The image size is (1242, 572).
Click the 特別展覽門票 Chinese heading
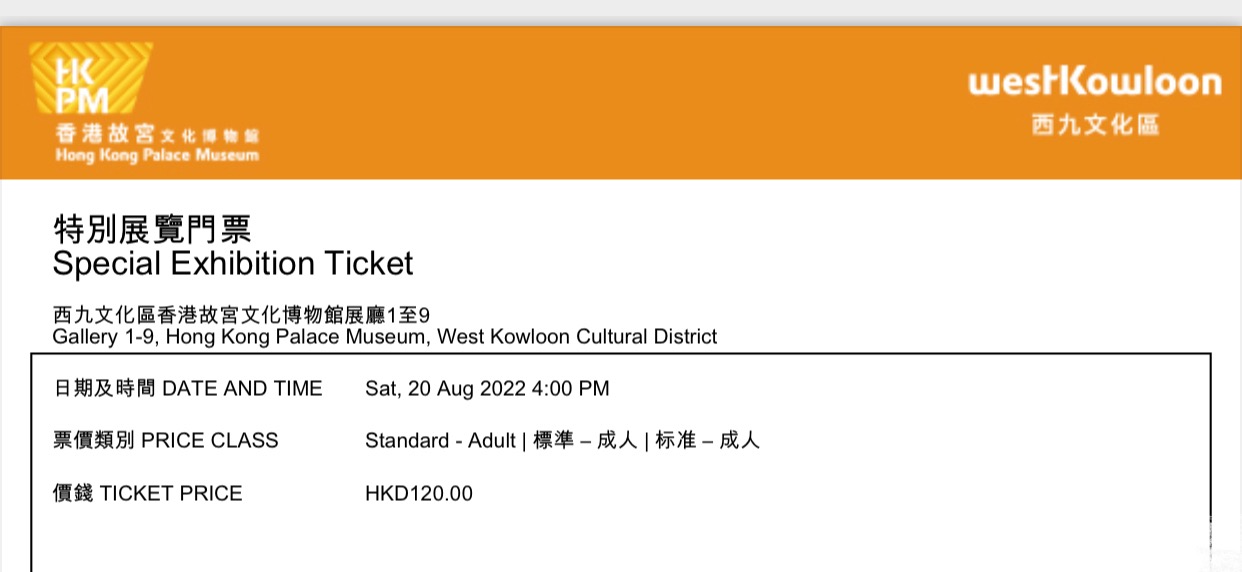pyautogui.click(x=151, y=229)
